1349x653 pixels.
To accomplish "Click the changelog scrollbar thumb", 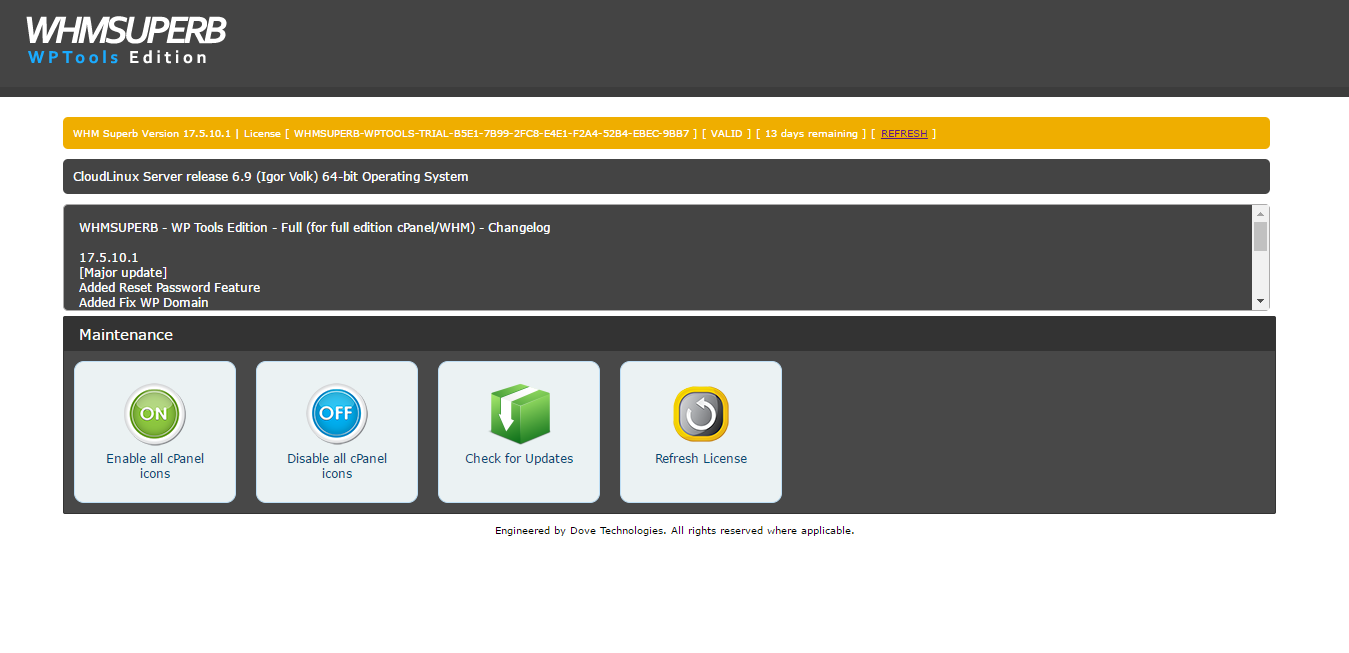I will pyautogui.click(x=1261, y=234).
